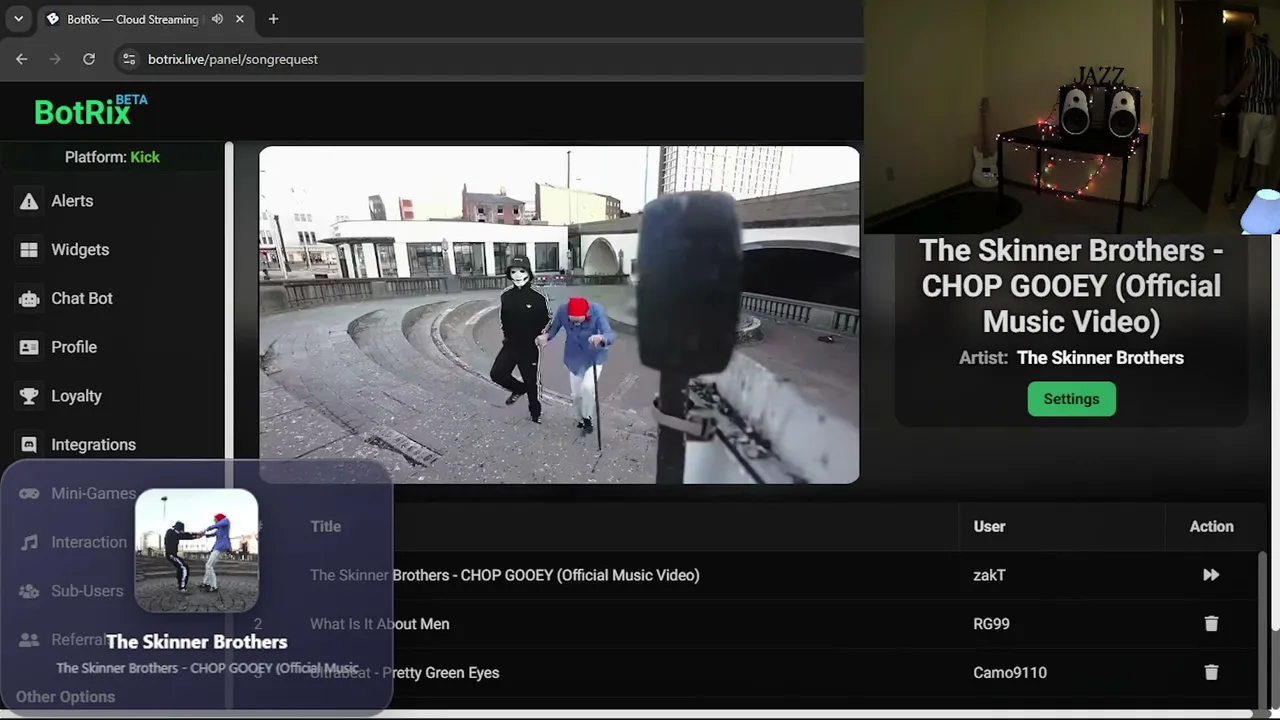
Task: Delete the song requested by RG99
Action: [x=1211, y=624]
